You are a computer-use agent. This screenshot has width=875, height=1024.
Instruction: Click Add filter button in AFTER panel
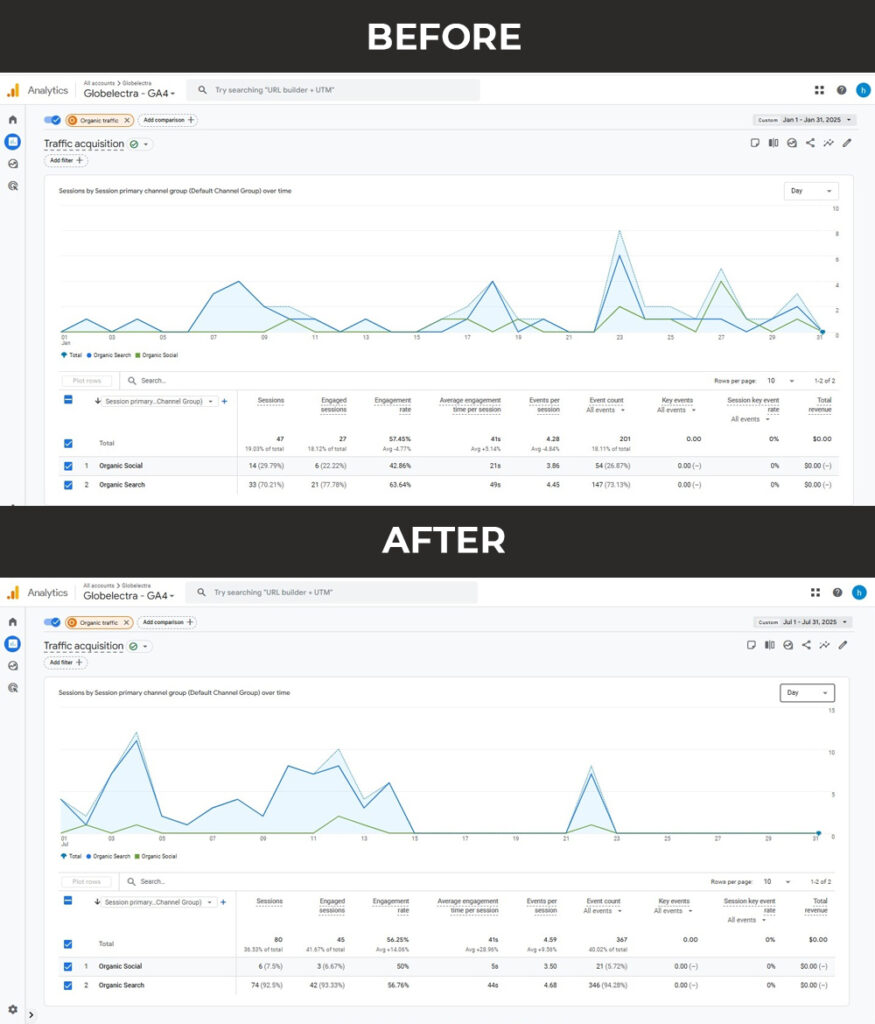coord(66,662)
